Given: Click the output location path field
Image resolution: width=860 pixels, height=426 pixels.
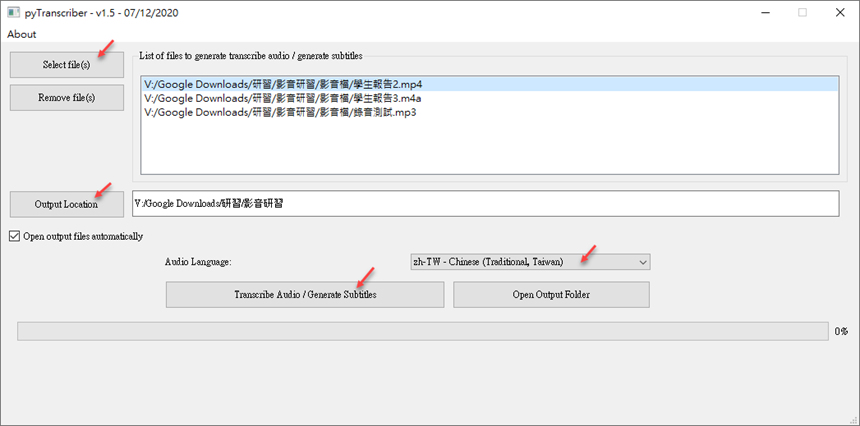Looking at the screenshot, I should (485, 203).
